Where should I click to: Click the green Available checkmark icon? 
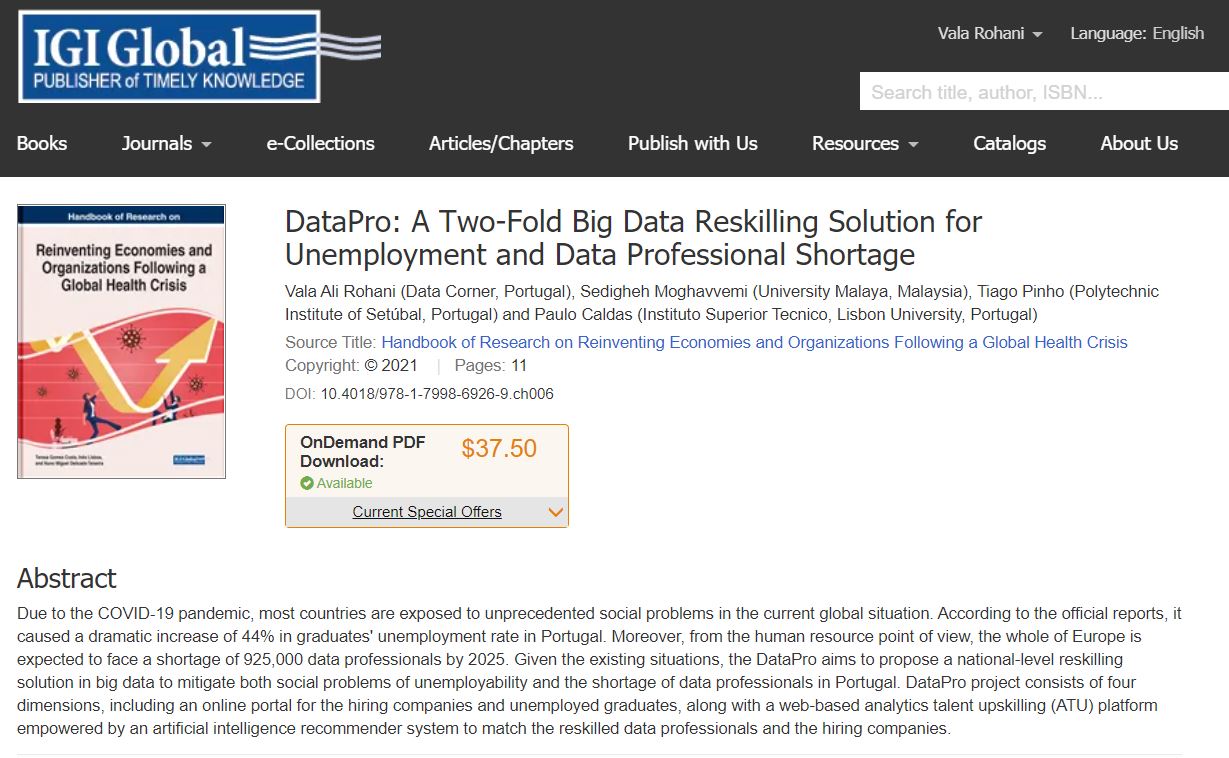click(306, 482)
